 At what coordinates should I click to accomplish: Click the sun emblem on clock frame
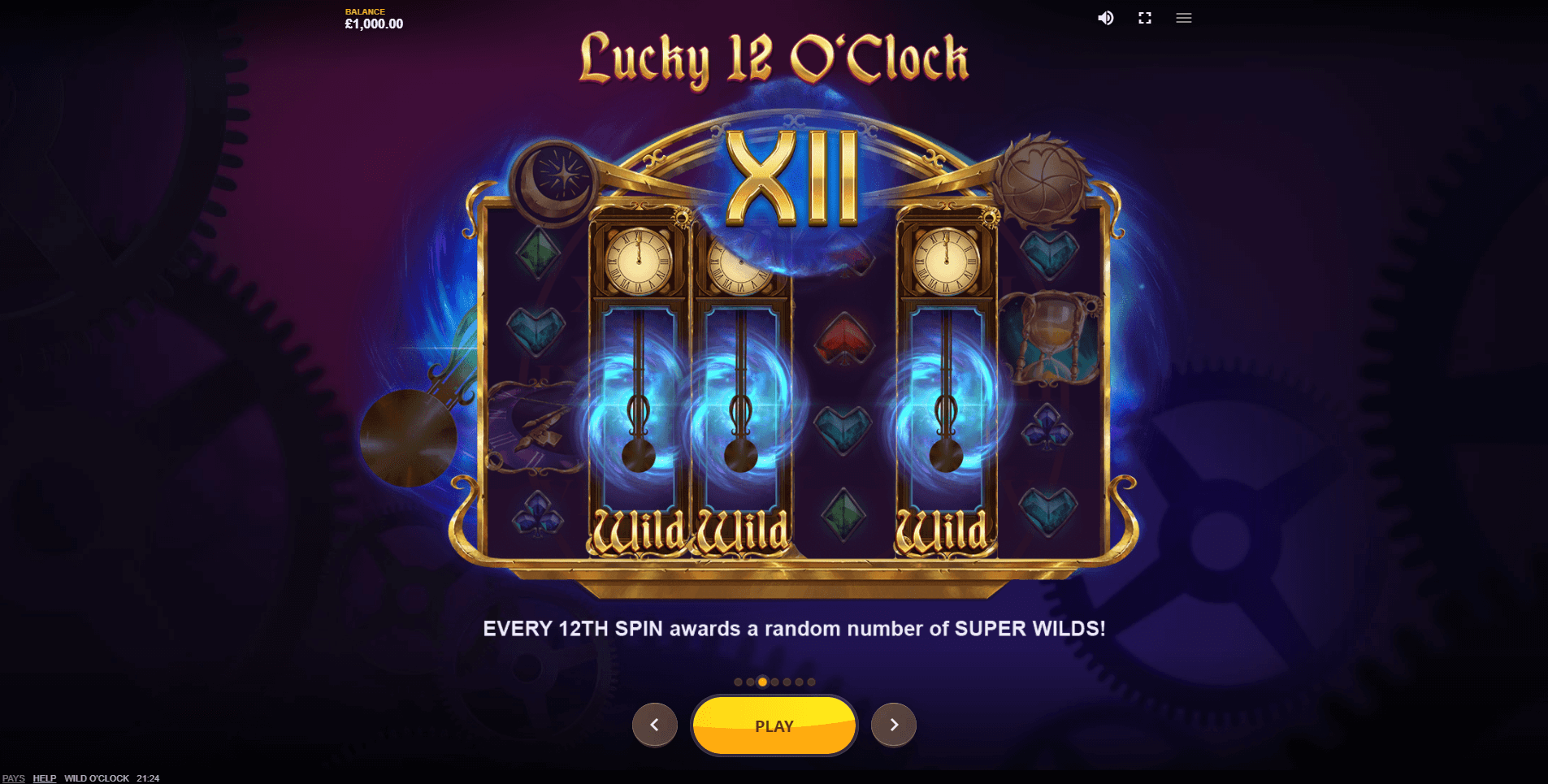[1043, 180]
